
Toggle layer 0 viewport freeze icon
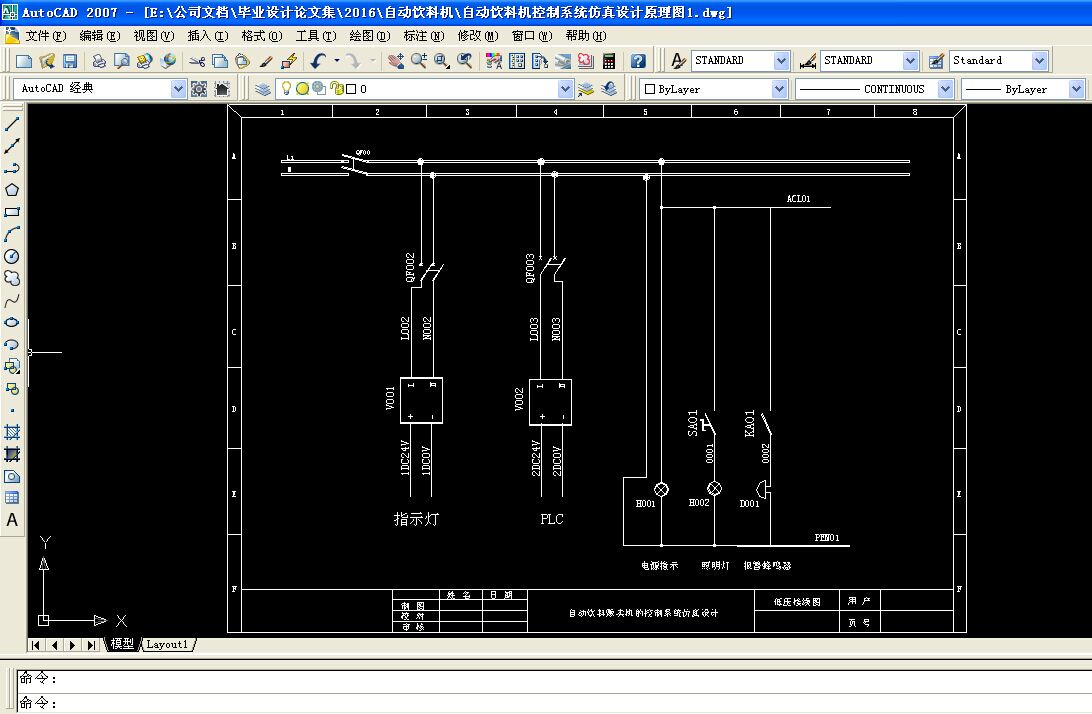[320, 88]
